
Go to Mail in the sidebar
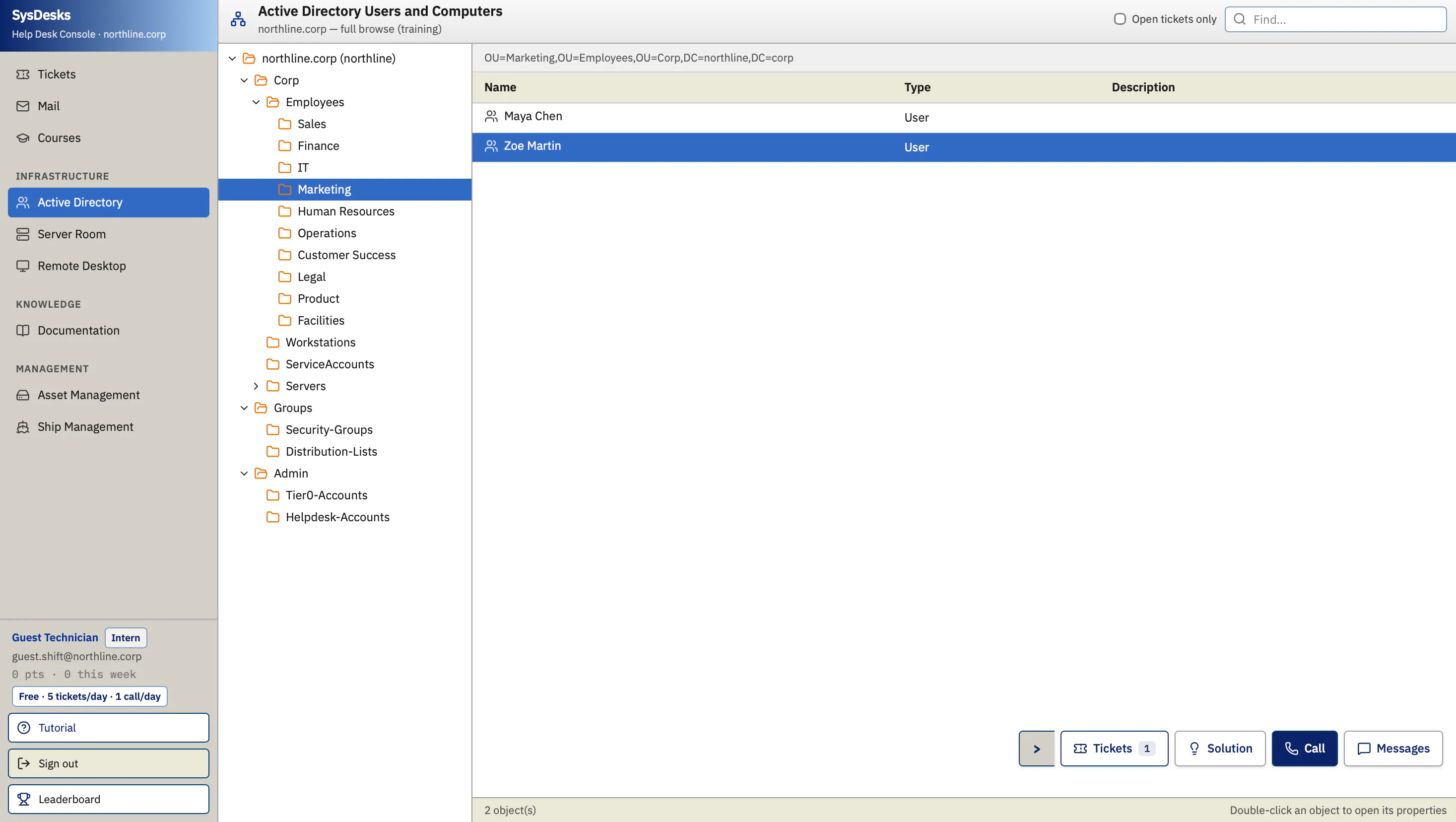(x=109, y=106)
